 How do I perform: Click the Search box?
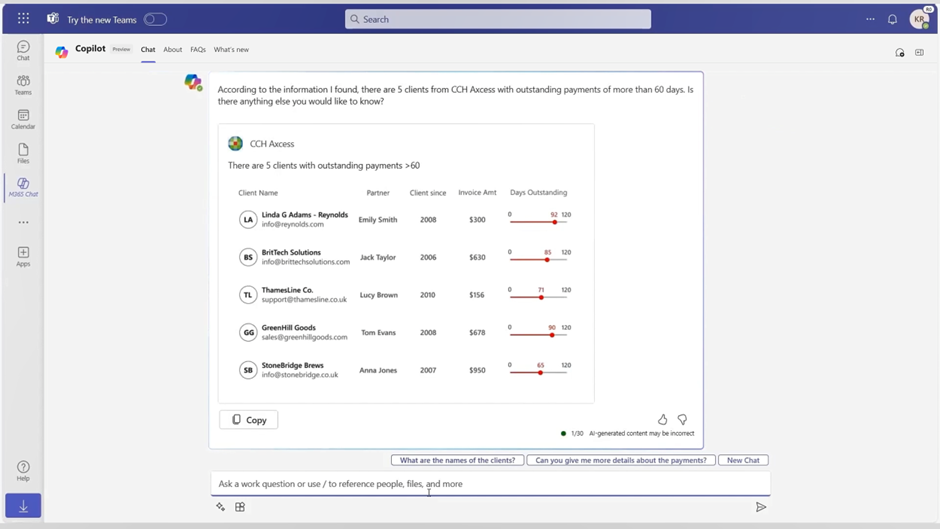[x=498, y=19]
